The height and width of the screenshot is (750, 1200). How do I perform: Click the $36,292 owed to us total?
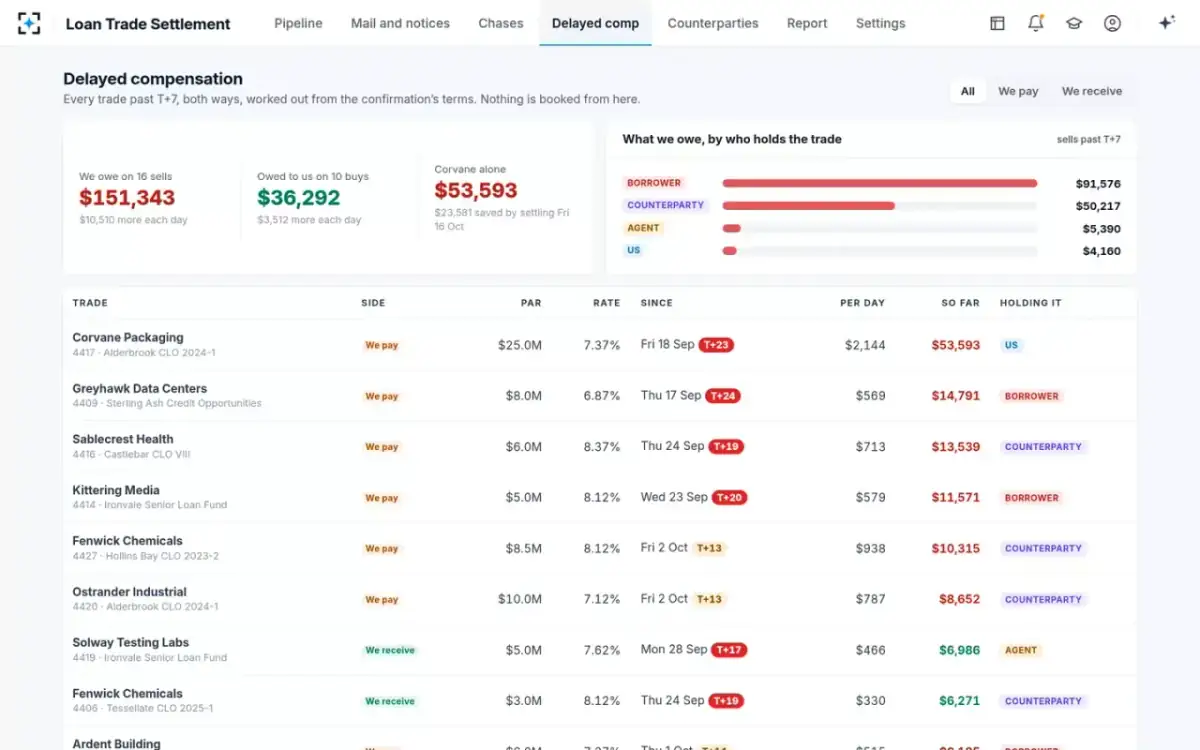click(299, 198)
